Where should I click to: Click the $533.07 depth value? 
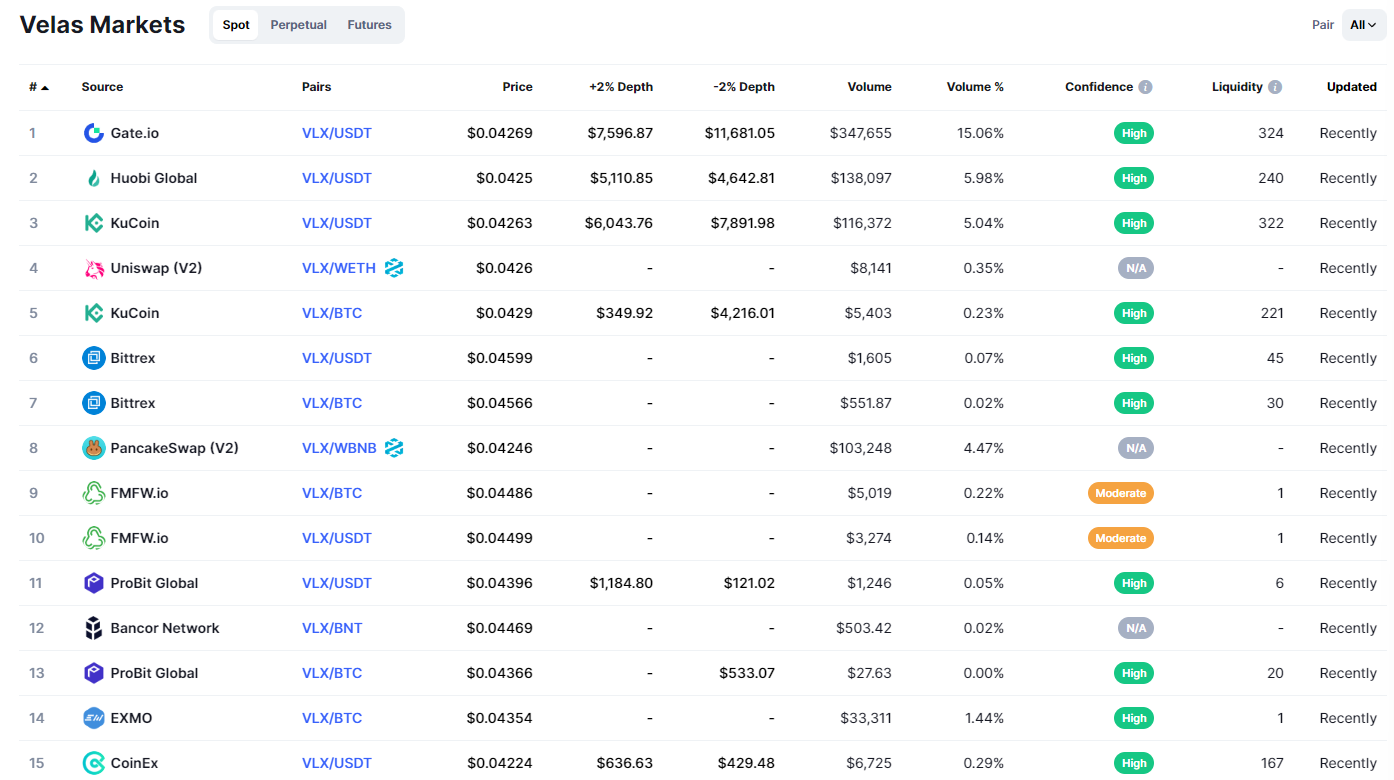[x=747, y=673]
